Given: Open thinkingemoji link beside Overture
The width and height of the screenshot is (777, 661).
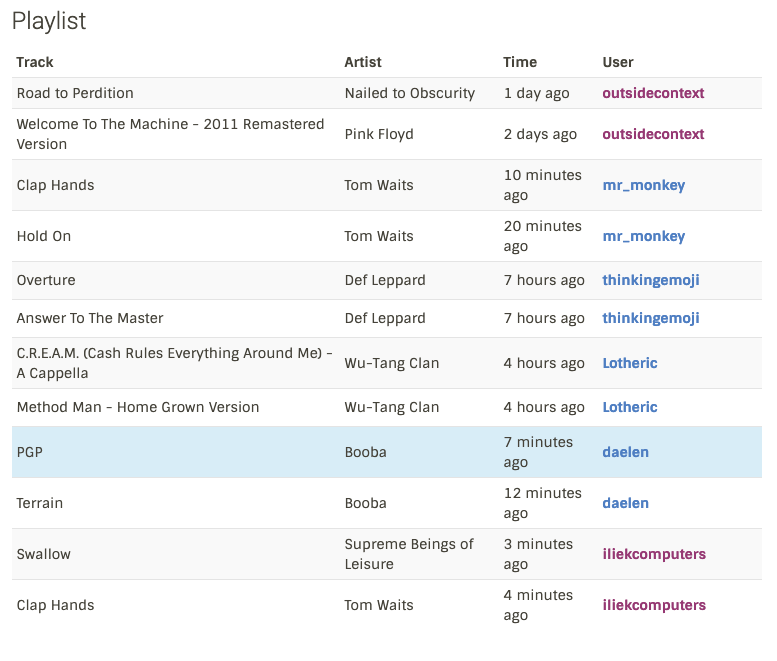Looking at the screenshot, I should tap(651, 280).
